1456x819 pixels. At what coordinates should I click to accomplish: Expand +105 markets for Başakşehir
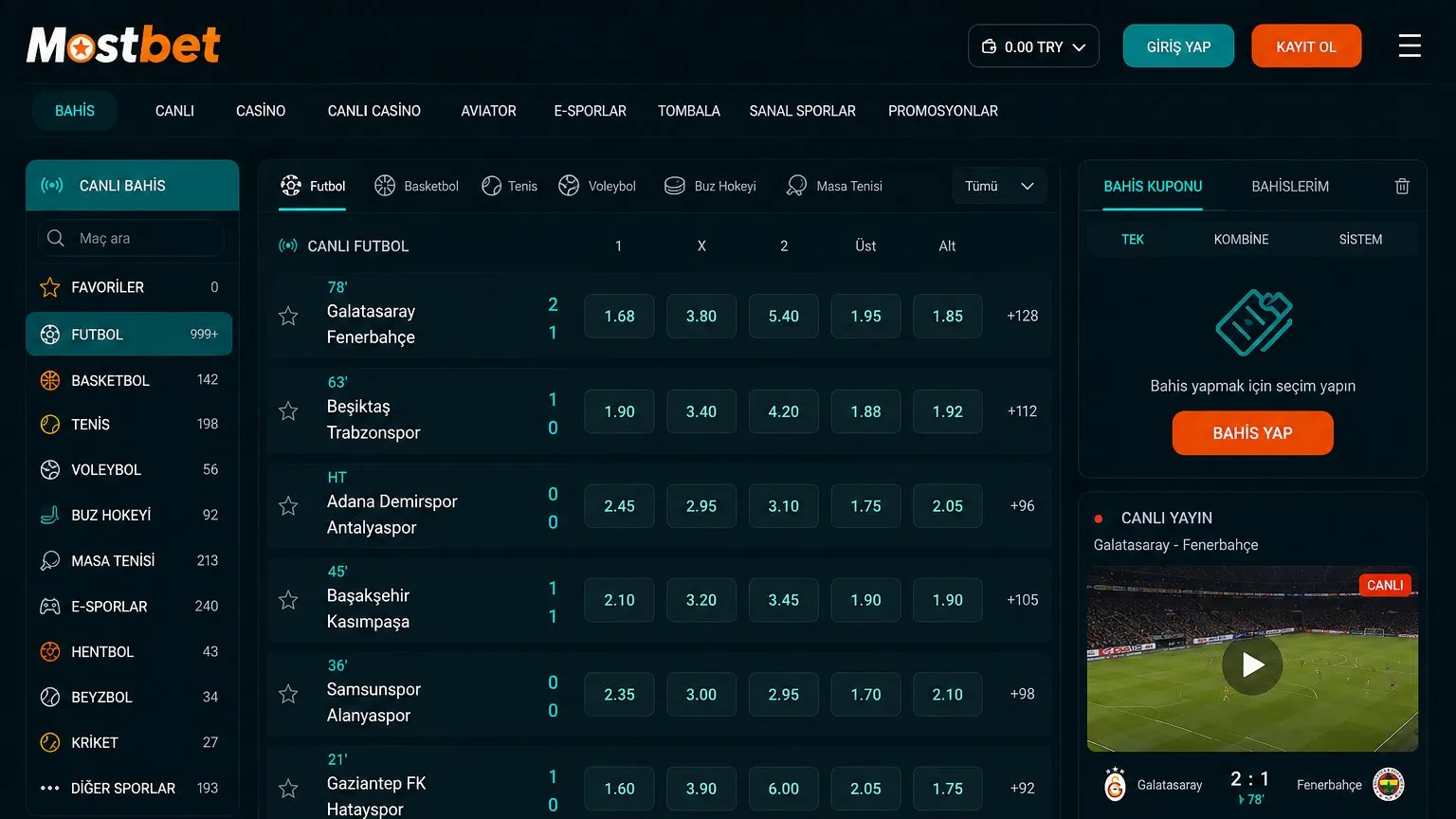pos(1022,600)
